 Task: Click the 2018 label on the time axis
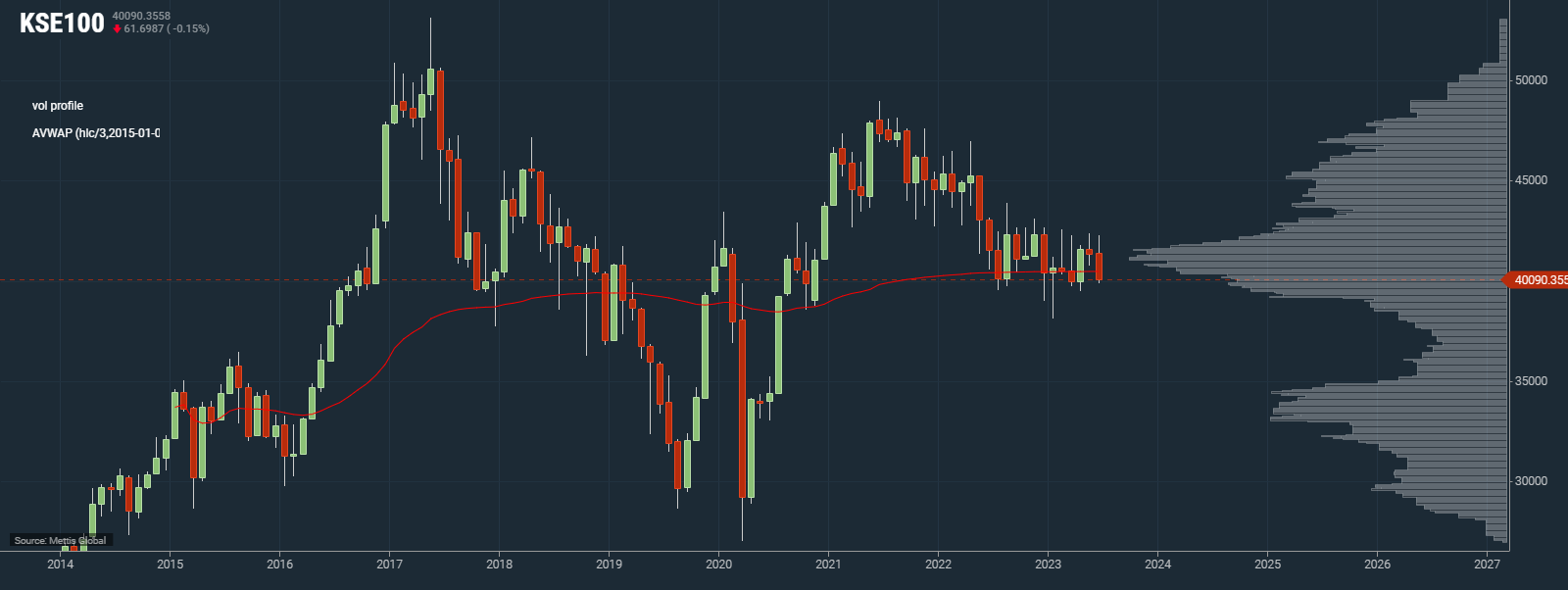click(500, 564)
